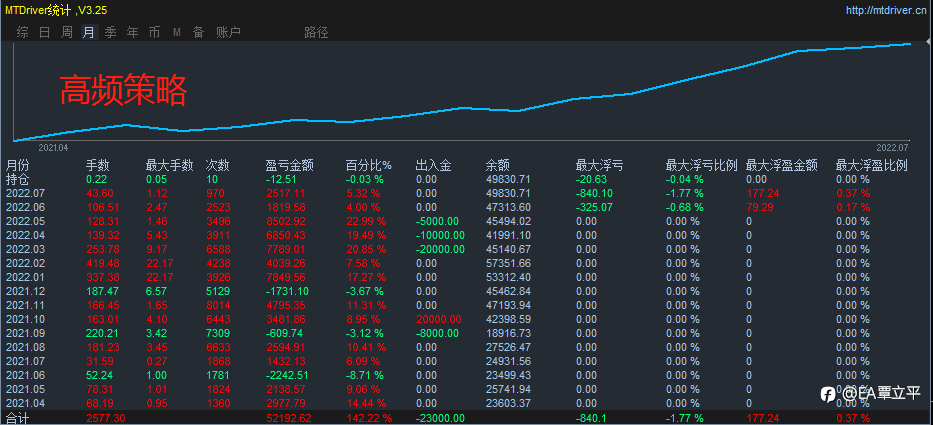Click deposit value 20000.00
This screenshot has height=425, width=933.
tap(438, 319)
